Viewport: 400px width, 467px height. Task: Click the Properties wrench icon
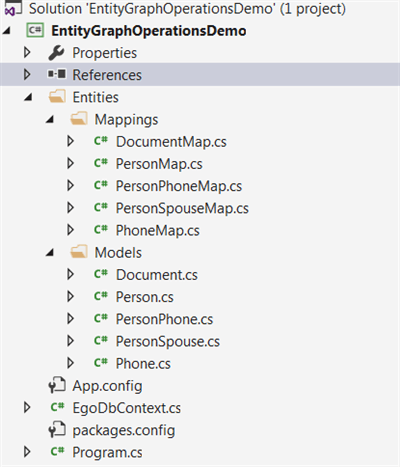click(x=56, y=53)
